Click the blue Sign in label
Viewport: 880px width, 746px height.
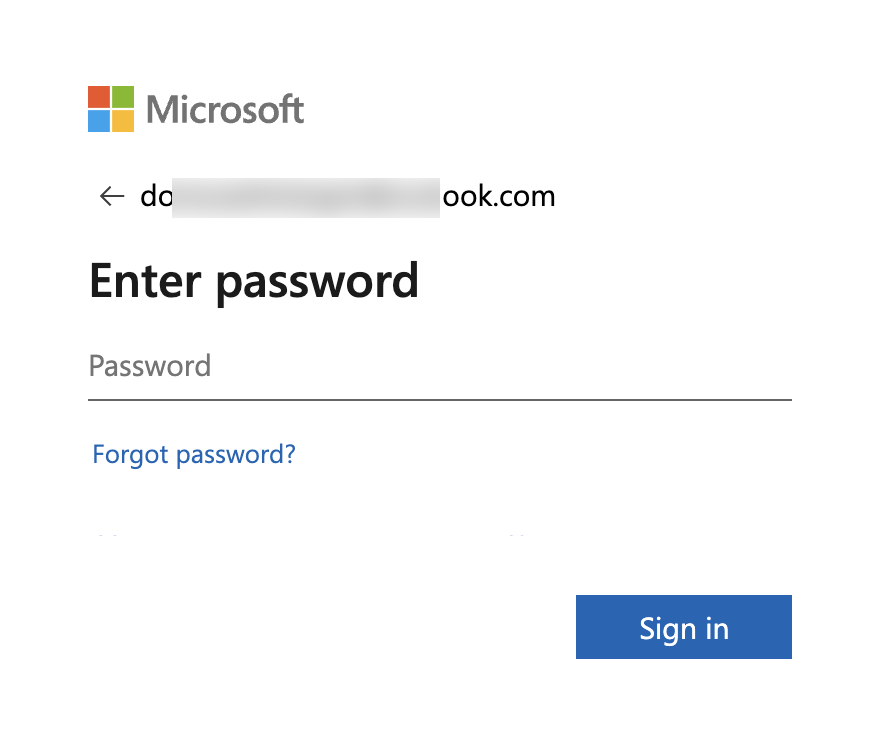click(x=683, y=627)
